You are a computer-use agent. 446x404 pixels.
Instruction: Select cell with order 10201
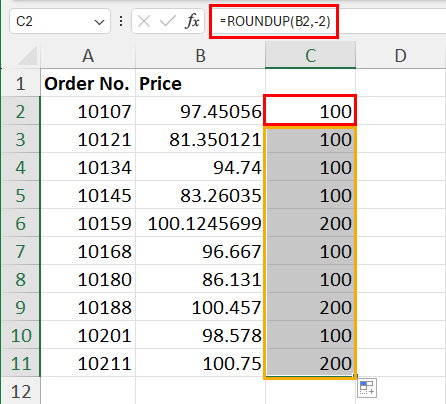tap(88, 335)
